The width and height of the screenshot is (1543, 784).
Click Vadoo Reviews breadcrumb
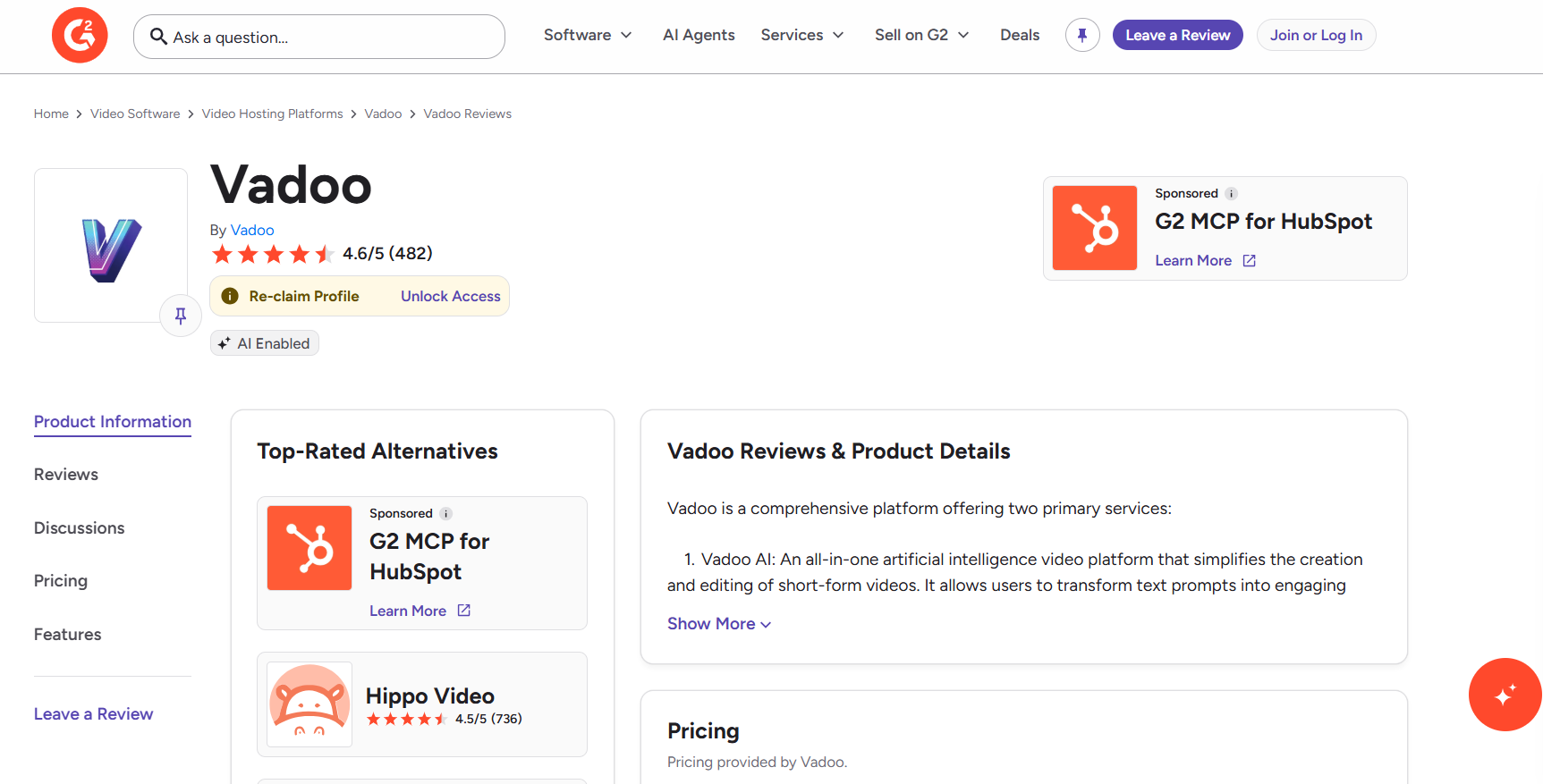pos(468,114)
